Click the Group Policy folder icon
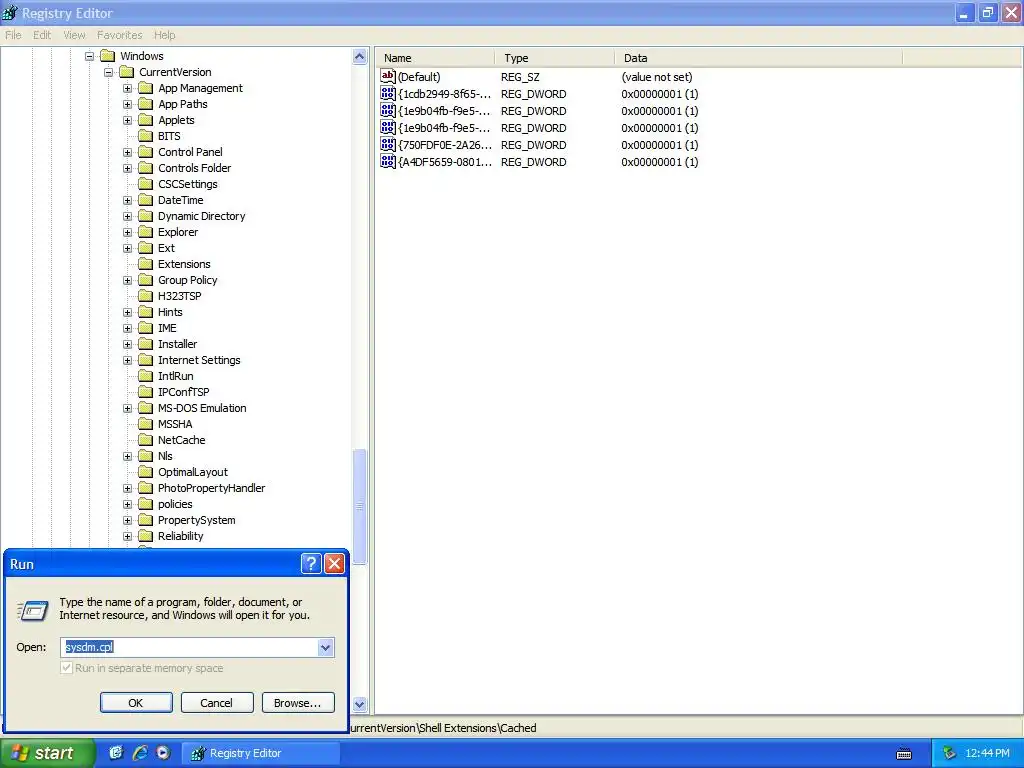 click(146, 280)
